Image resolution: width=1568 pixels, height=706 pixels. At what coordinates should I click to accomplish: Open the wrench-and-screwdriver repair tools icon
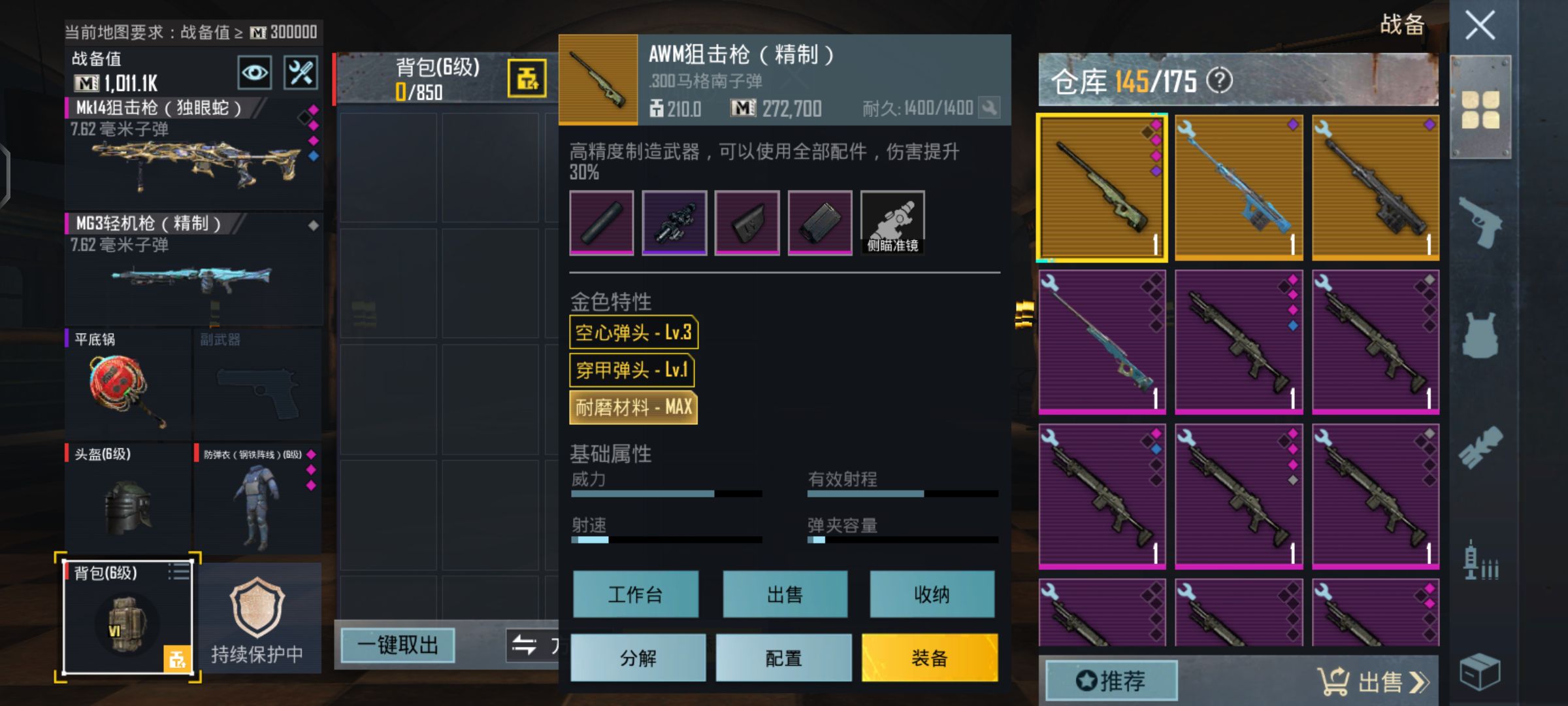301,73
